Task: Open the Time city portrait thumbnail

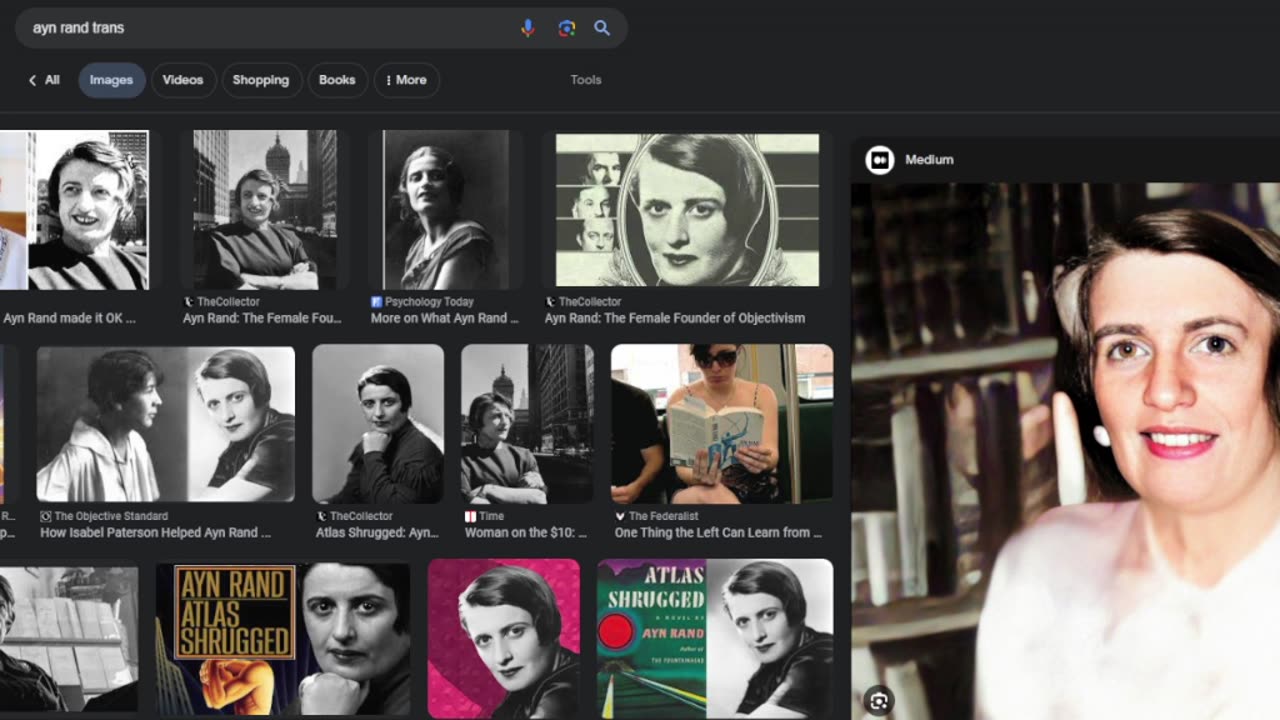Action: coord(527,424)
